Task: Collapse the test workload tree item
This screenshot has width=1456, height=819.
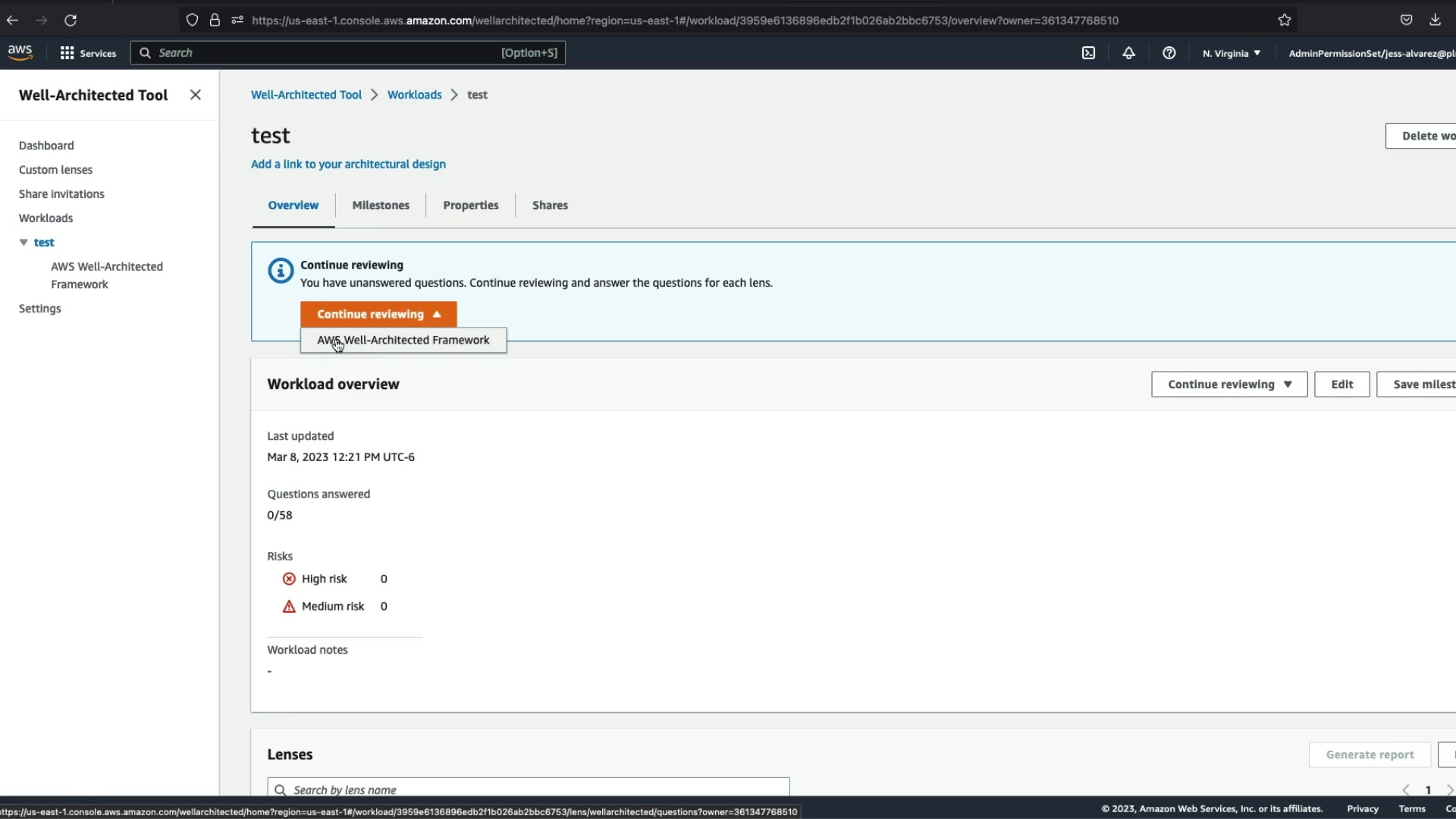Action: [24, 243]
